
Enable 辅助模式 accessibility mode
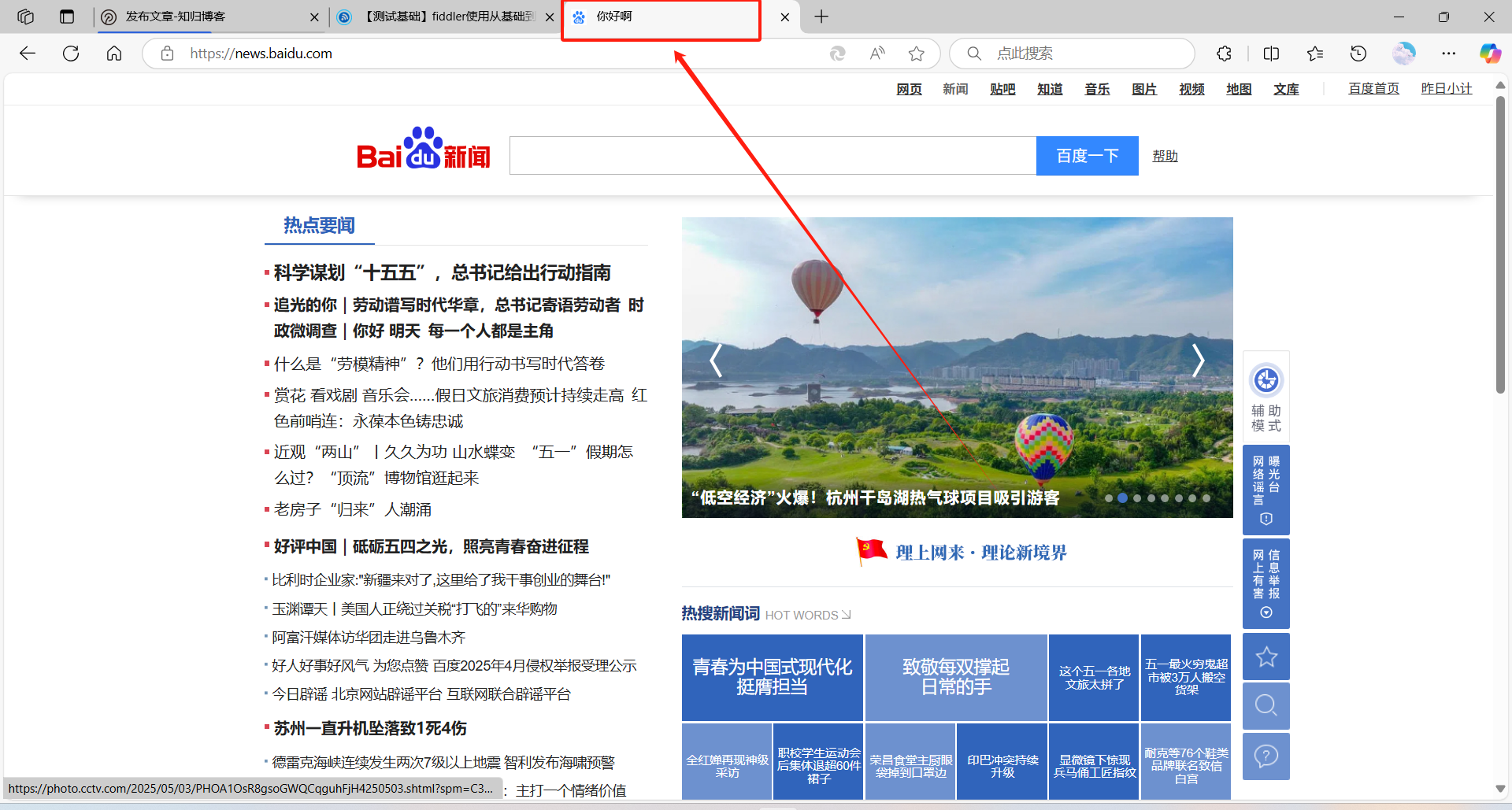(x=1266, y=397)
